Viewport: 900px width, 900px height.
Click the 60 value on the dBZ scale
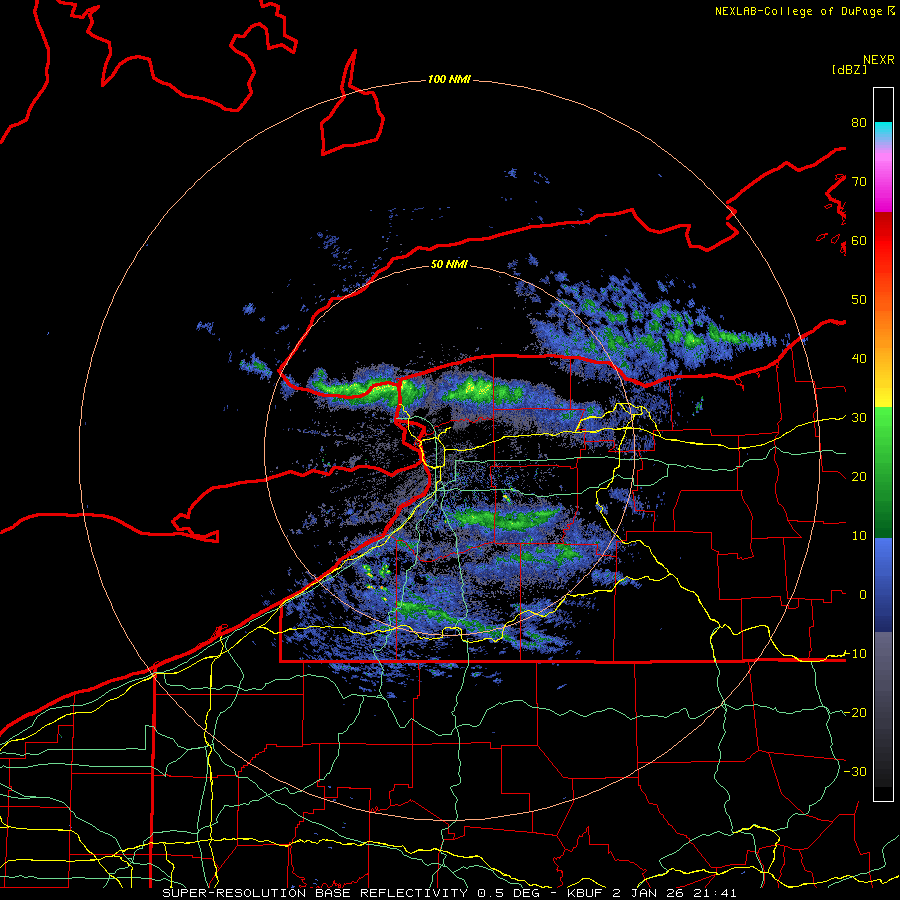pos(859,241)
